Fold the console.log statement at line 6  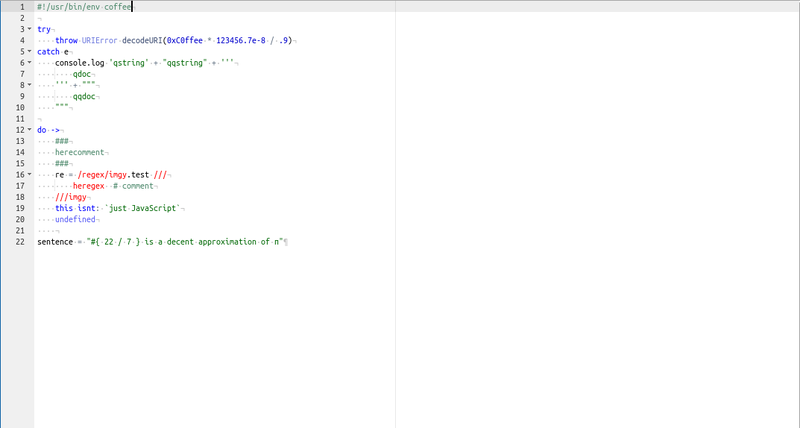click(29, 63)
